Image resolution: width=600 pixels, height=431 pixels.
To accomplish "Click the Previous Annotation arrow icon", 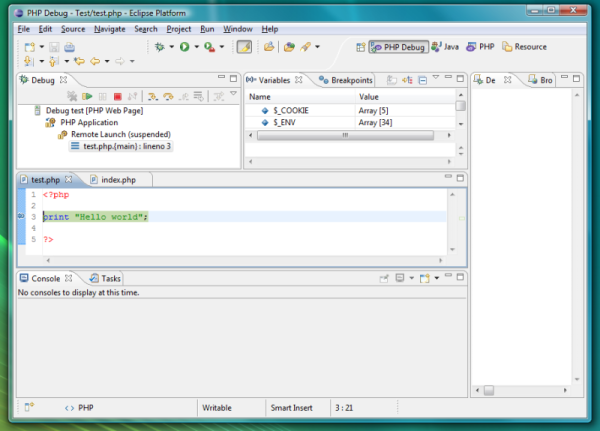I will coord(54,61).
